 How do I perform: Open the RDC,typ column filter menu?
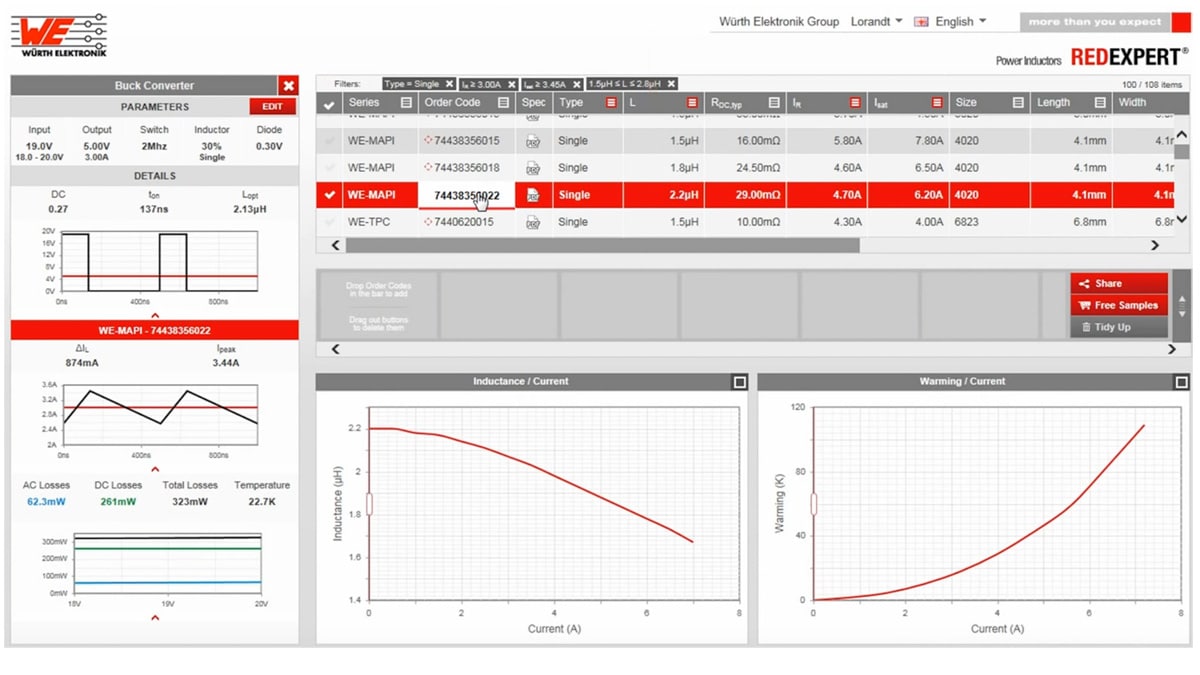click(x=774, y=103)
